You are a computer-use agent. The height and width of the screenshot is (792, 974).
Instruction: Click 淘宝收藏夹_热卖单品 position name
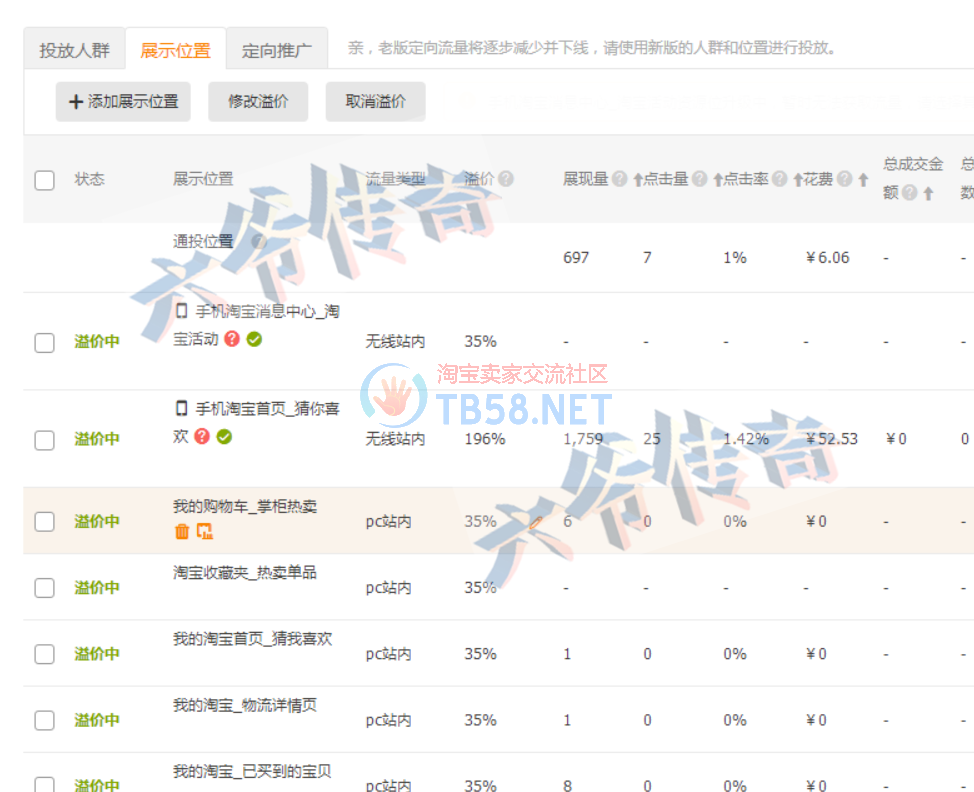pos(245,572)
